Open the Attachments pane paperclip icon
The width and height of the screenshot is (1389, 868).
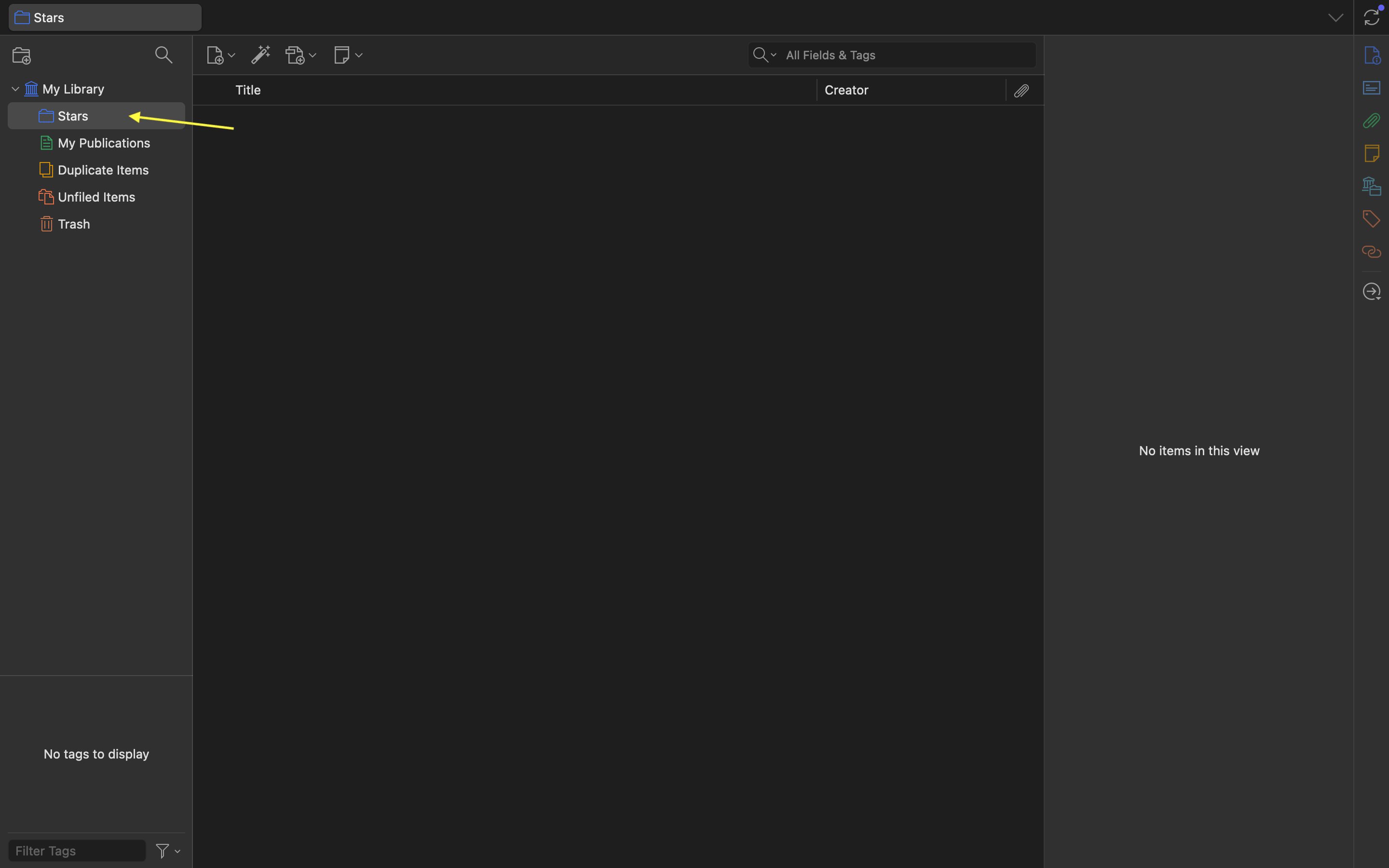(x=1372, y=121)
